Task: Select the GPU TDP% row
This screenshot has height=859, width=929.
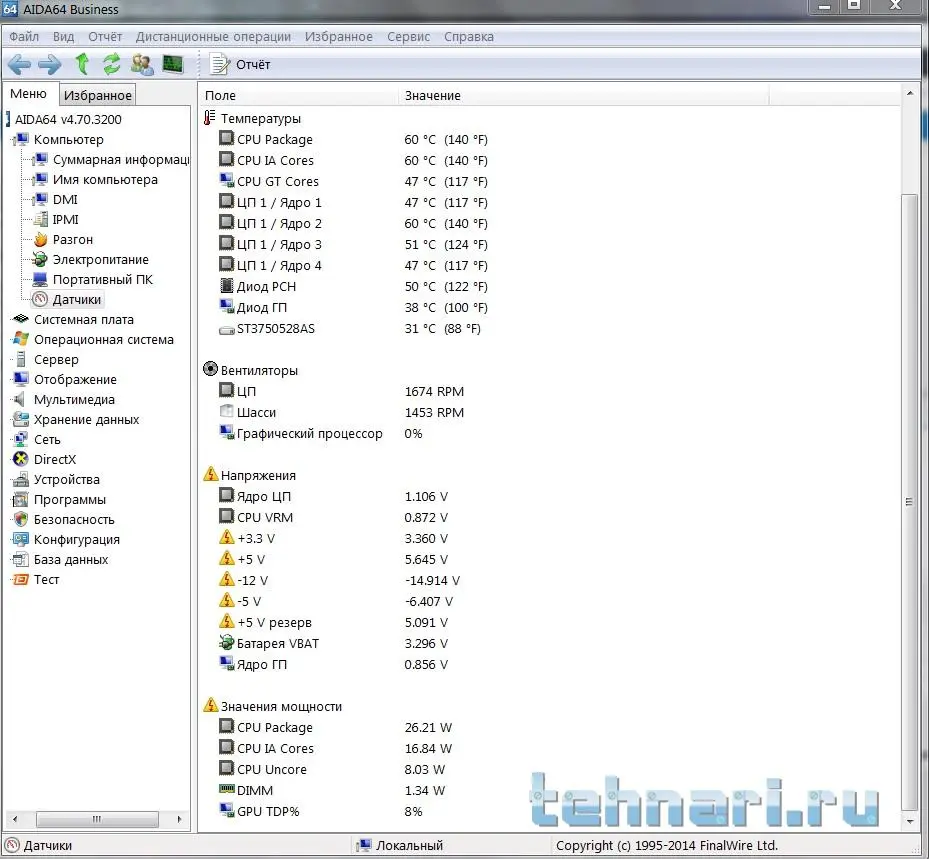Action: pyautogui.click(x=321, y=812)
